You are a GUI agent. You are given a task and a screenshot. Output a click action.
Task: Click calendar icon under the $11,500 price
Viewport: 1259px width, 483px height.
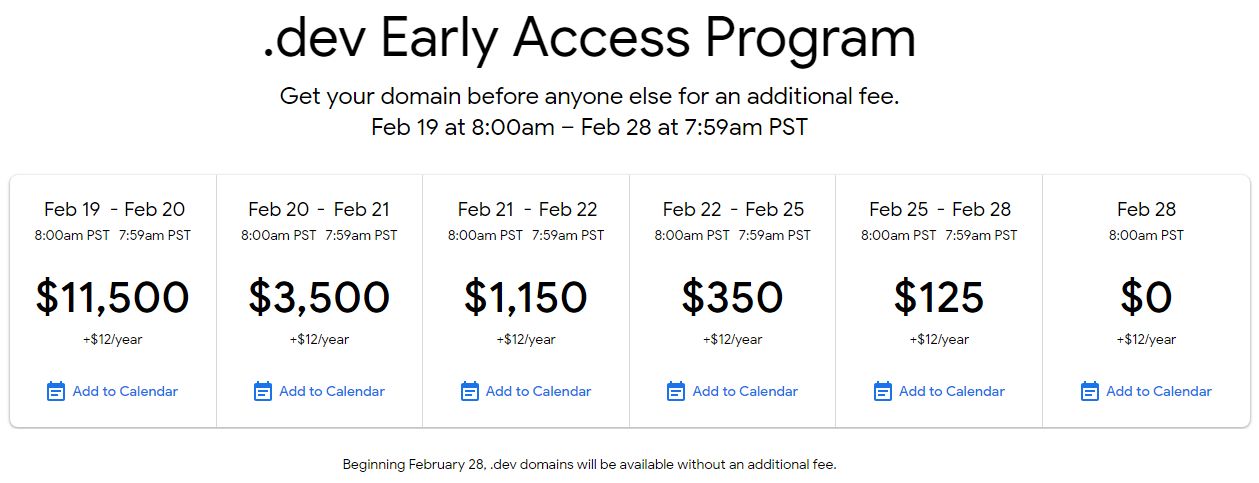pos(56,391)
